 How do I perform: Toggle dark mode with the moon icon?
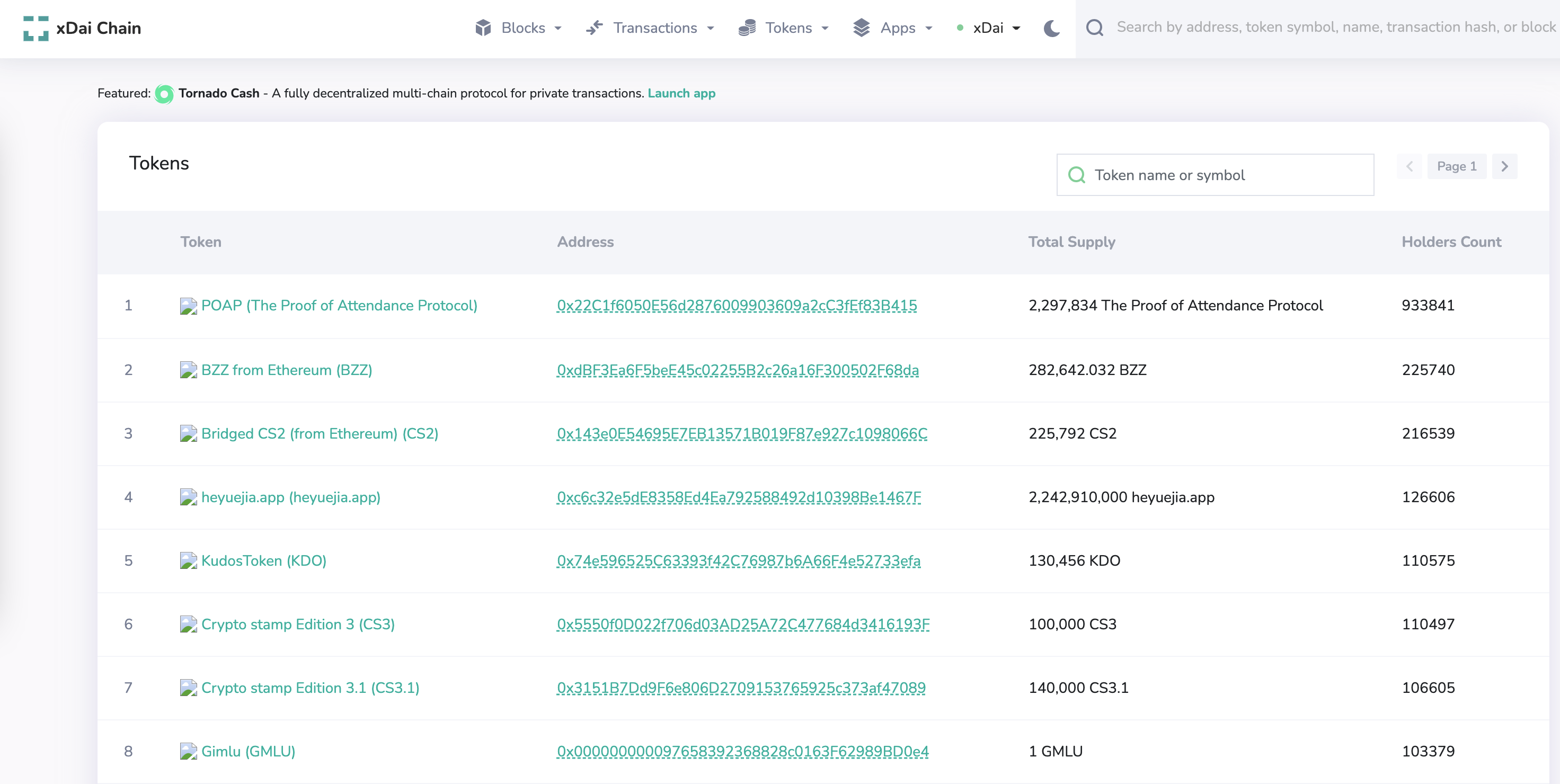[x=1051, y=28]
